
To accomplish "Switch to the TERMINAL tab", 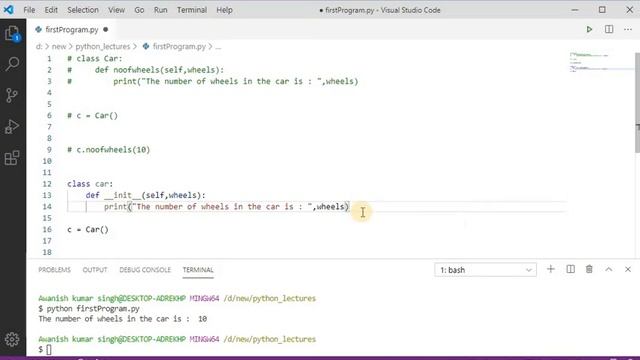I will pyautogui.click(x=198, y=270).
